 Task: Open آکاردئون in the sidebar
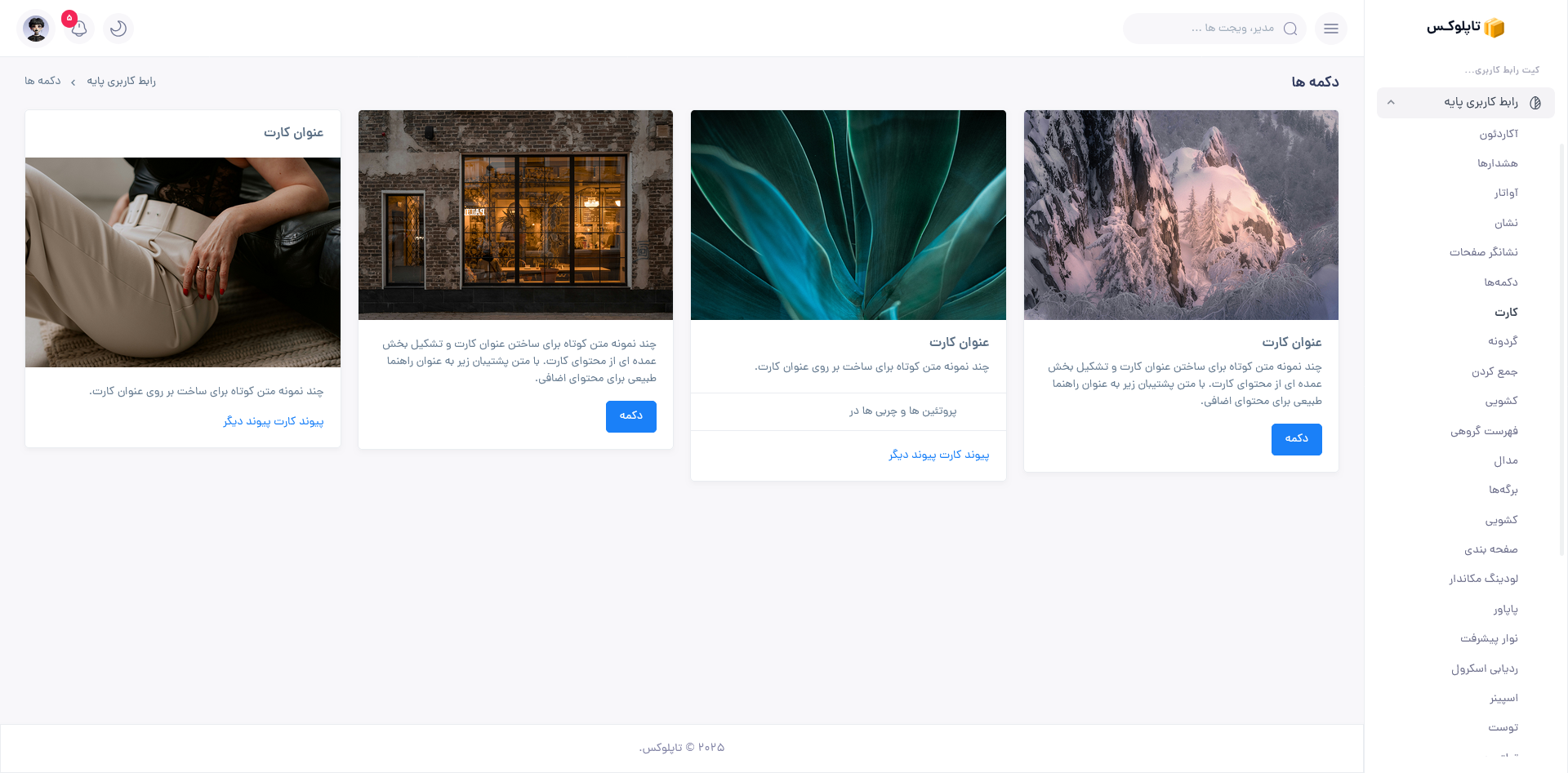(x=1499, y=134)
